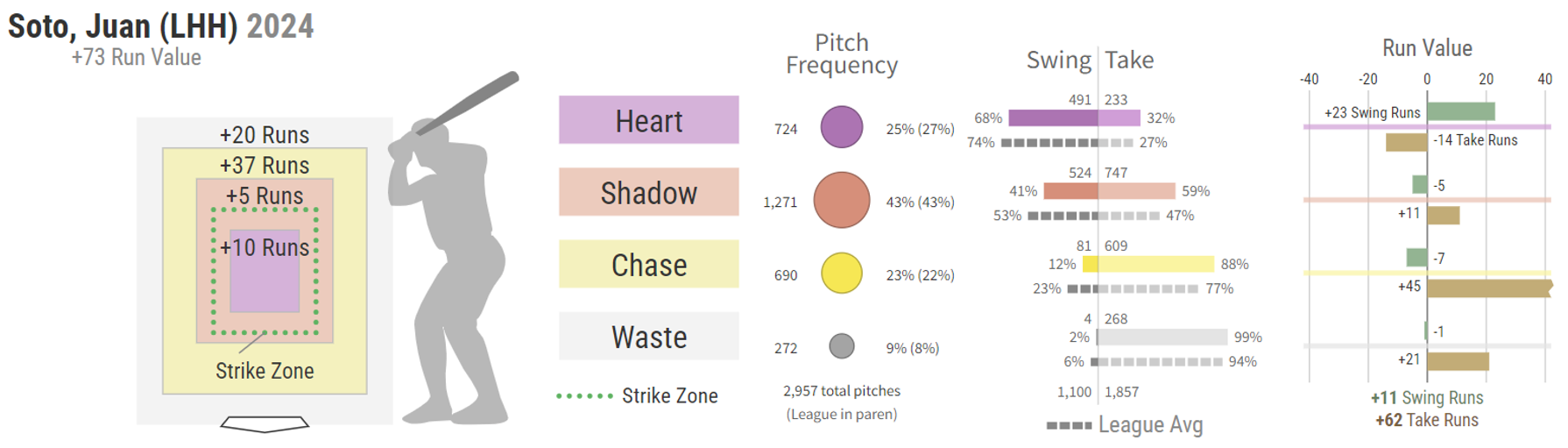1568x448 pixels.
Task: Click the purple Heart frequency circle
Action: pos(841,127)
